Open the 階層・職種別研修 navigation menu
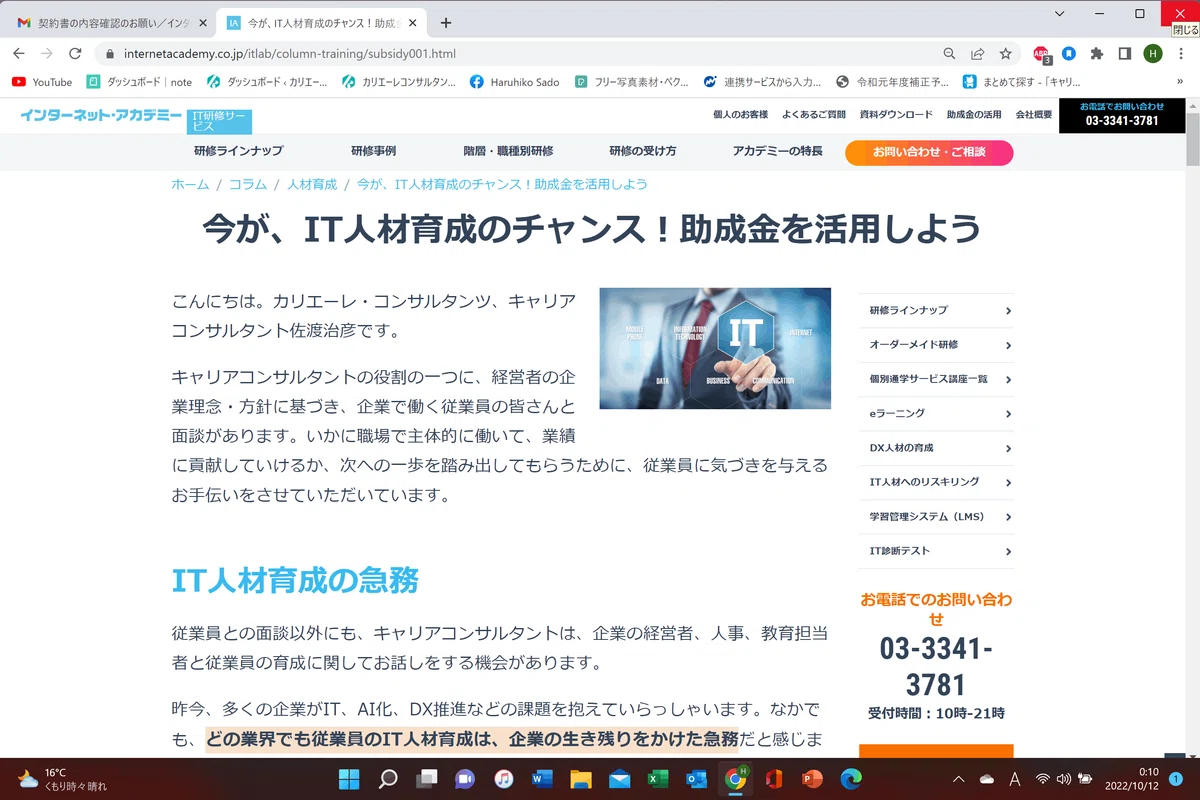Image resolution: width=1200 pixels, height=800 pixels. pos(508,151)
